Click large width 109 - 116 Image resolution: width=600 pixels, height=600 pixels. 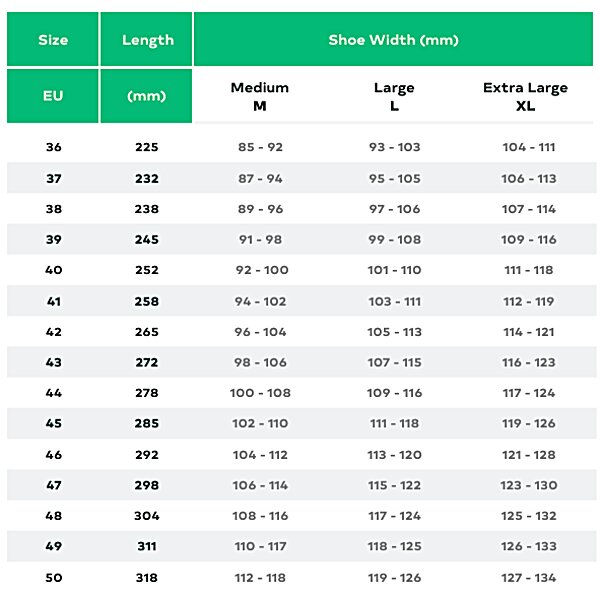(395, 393)
